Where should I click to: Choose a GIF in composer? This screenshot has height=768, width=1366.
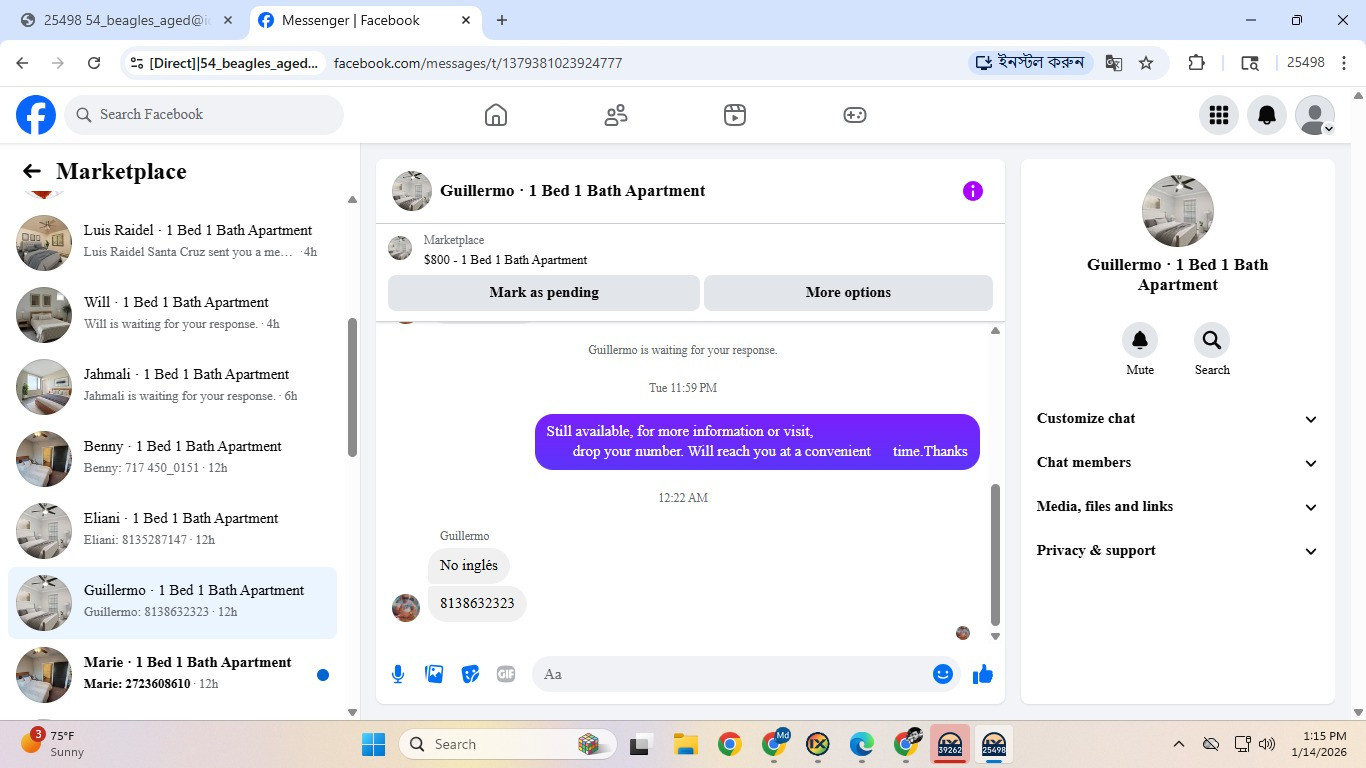(506, 674)
